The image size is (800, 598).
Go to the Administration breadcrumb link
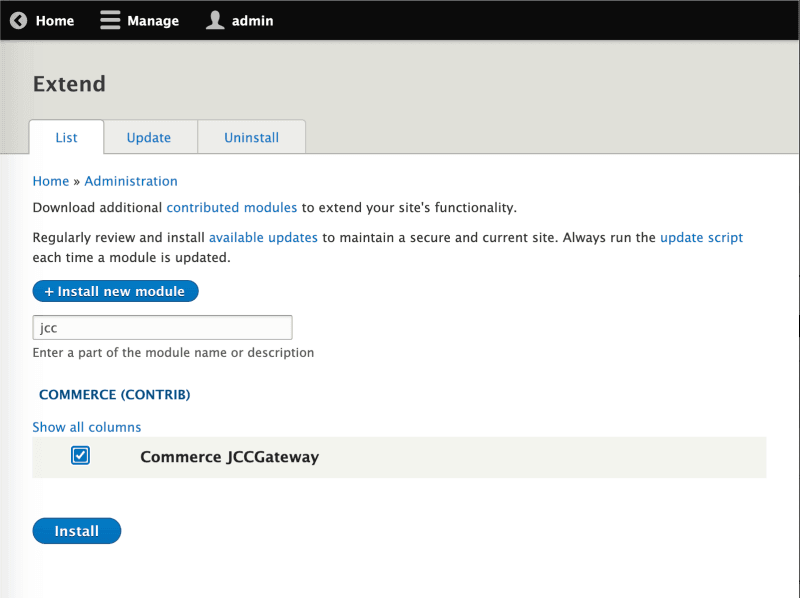[131, 181]
